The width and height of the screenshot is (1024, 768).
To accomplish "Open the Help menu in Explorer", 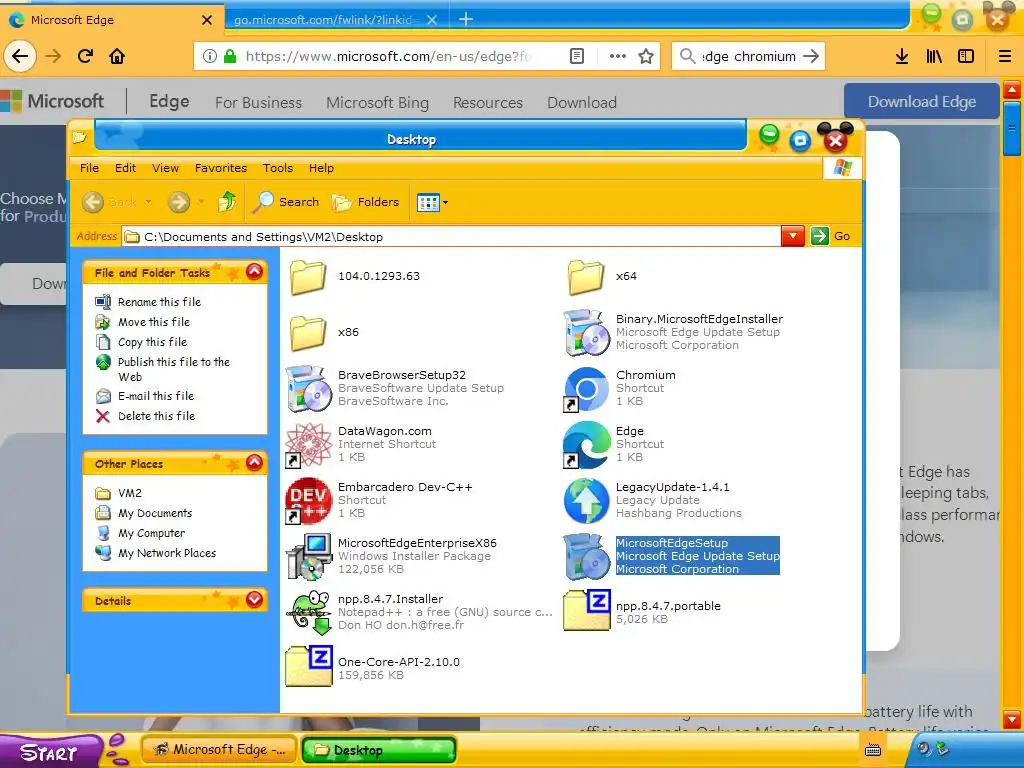I will [321, 168].
